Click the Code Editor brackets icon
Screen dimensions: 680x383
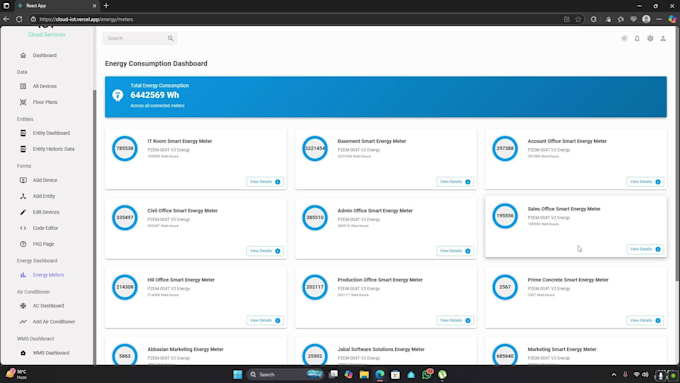point(23,228)
